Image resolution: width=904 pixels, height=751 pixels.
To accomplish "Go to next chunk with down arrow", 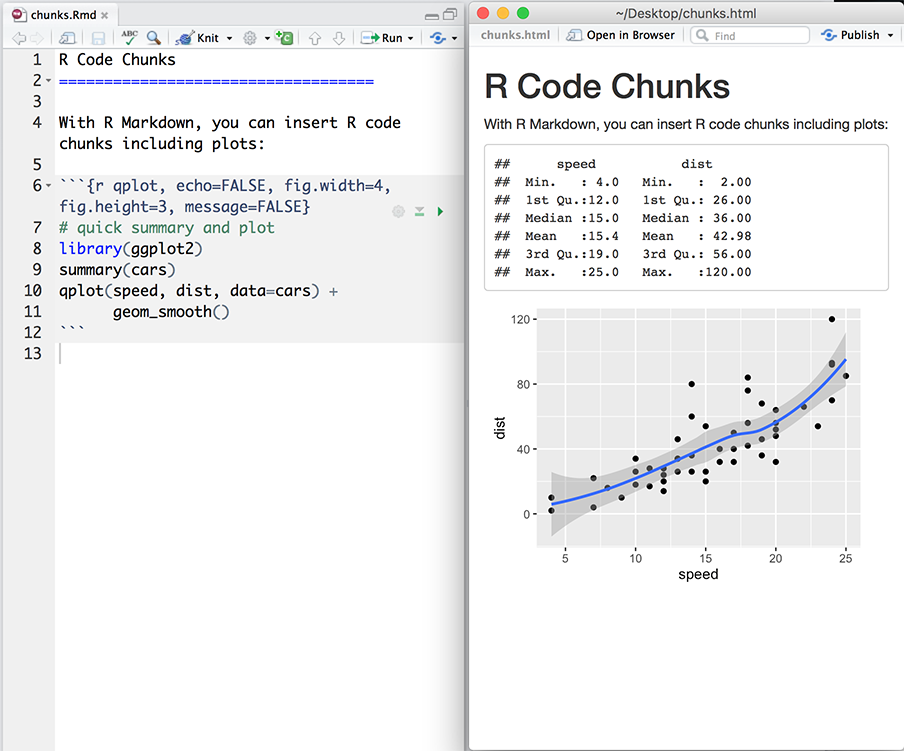I will coord(339,39).
